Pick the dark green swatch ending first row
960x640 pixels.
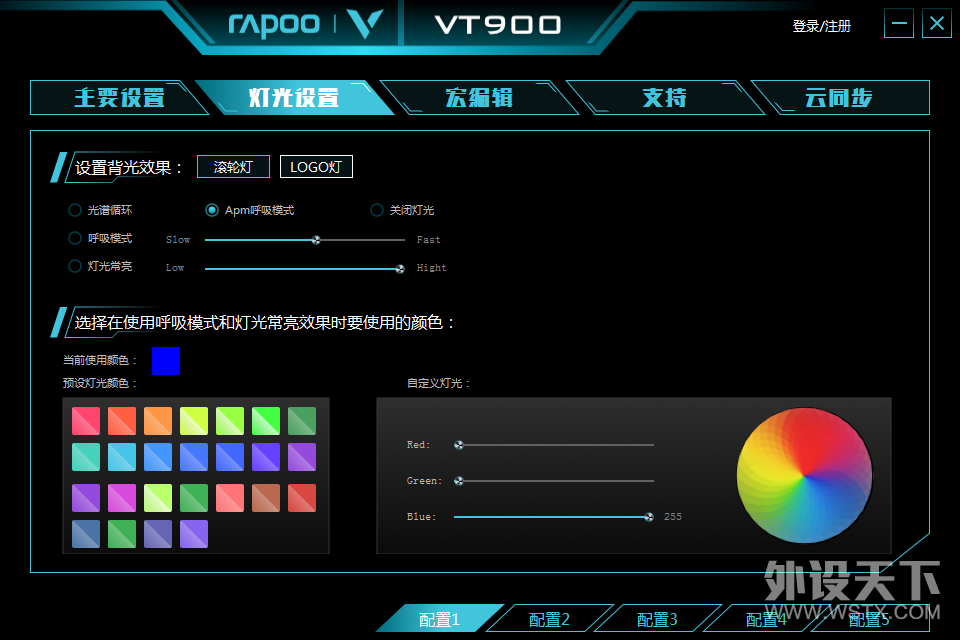point(302,421)
